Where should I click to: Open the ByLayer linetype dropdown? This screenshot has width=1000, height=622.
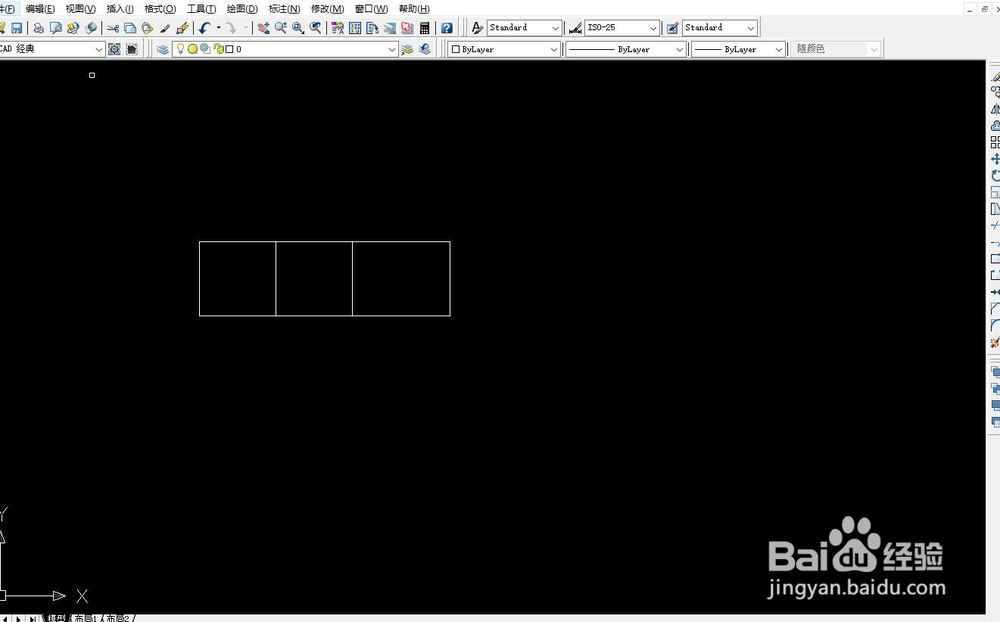point(626,49)
